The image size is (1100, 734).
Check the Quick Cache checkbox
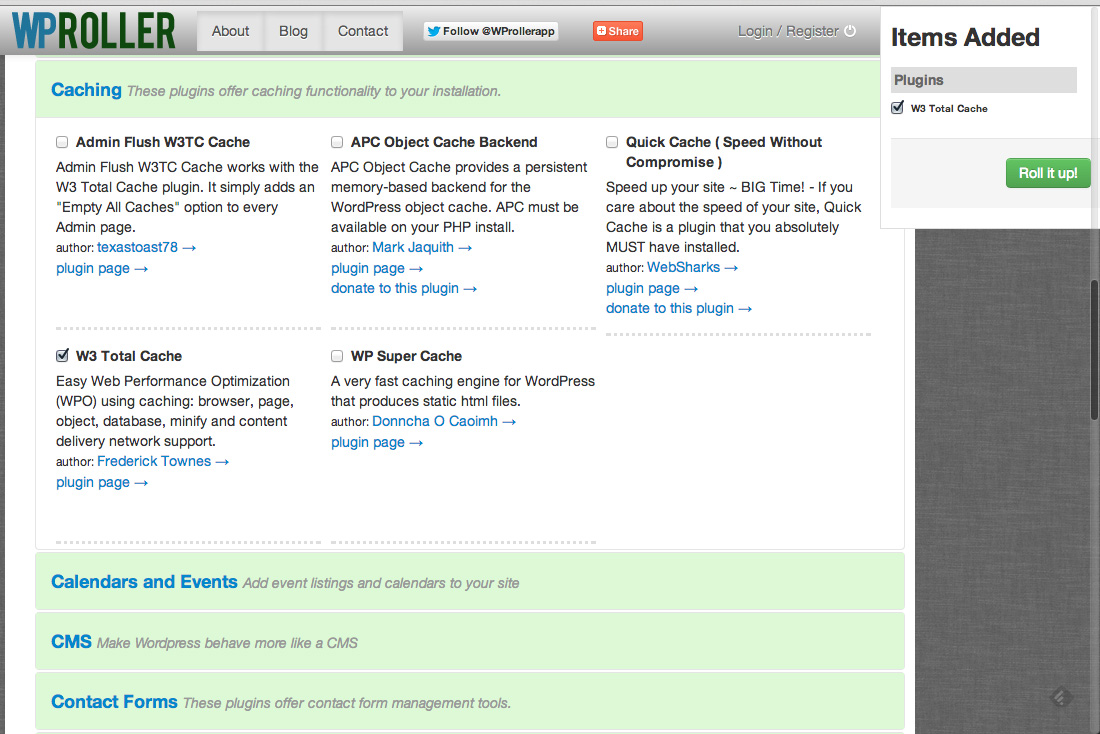click(x=612, y=142)
